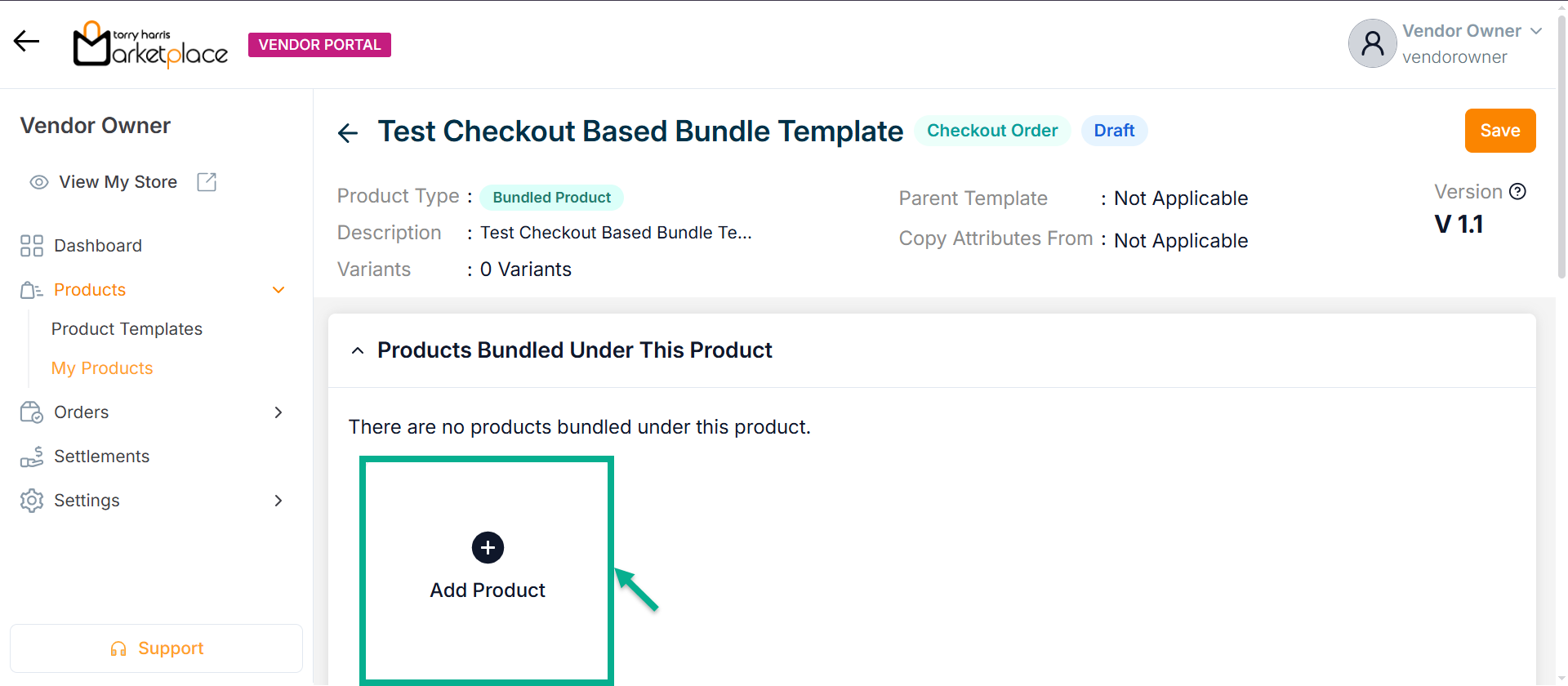Open the Vendor Owner account dropdown
The image size is (1568, 686).
coord(1535,31)
